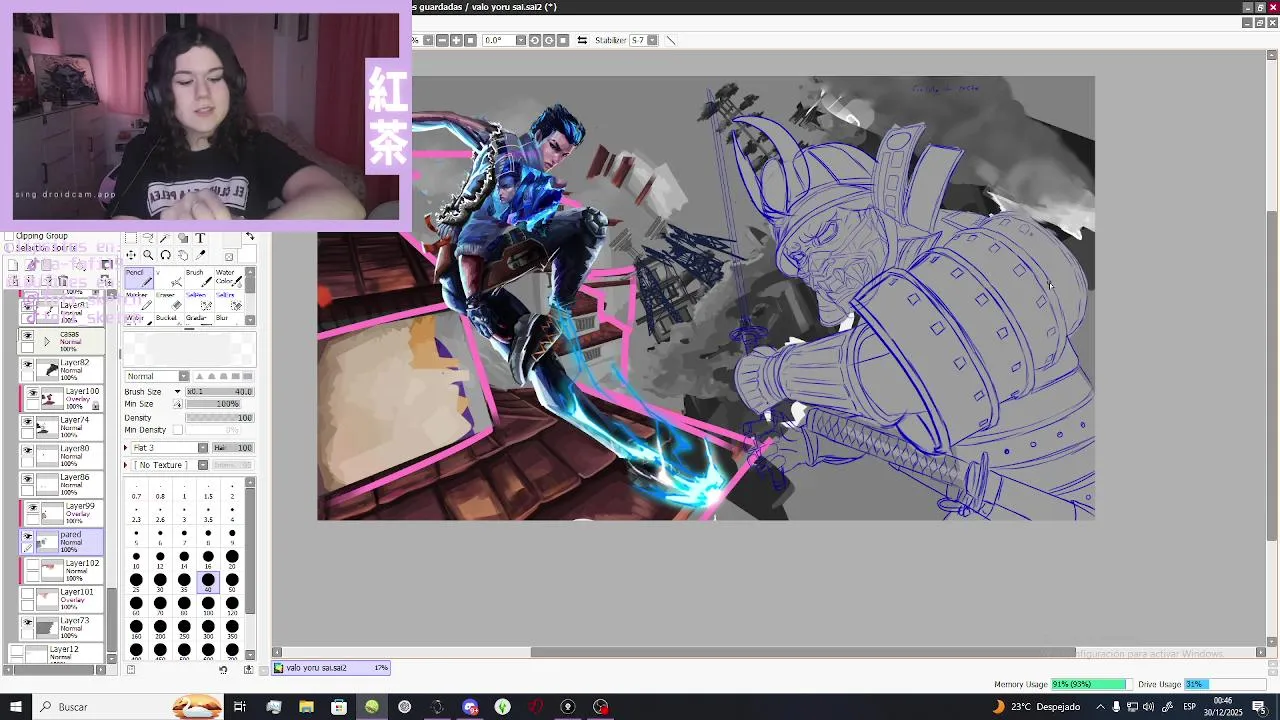Adjust the Brush Size slider
The height and width of the screenshot is (720, 1280).
coord(220,392)
